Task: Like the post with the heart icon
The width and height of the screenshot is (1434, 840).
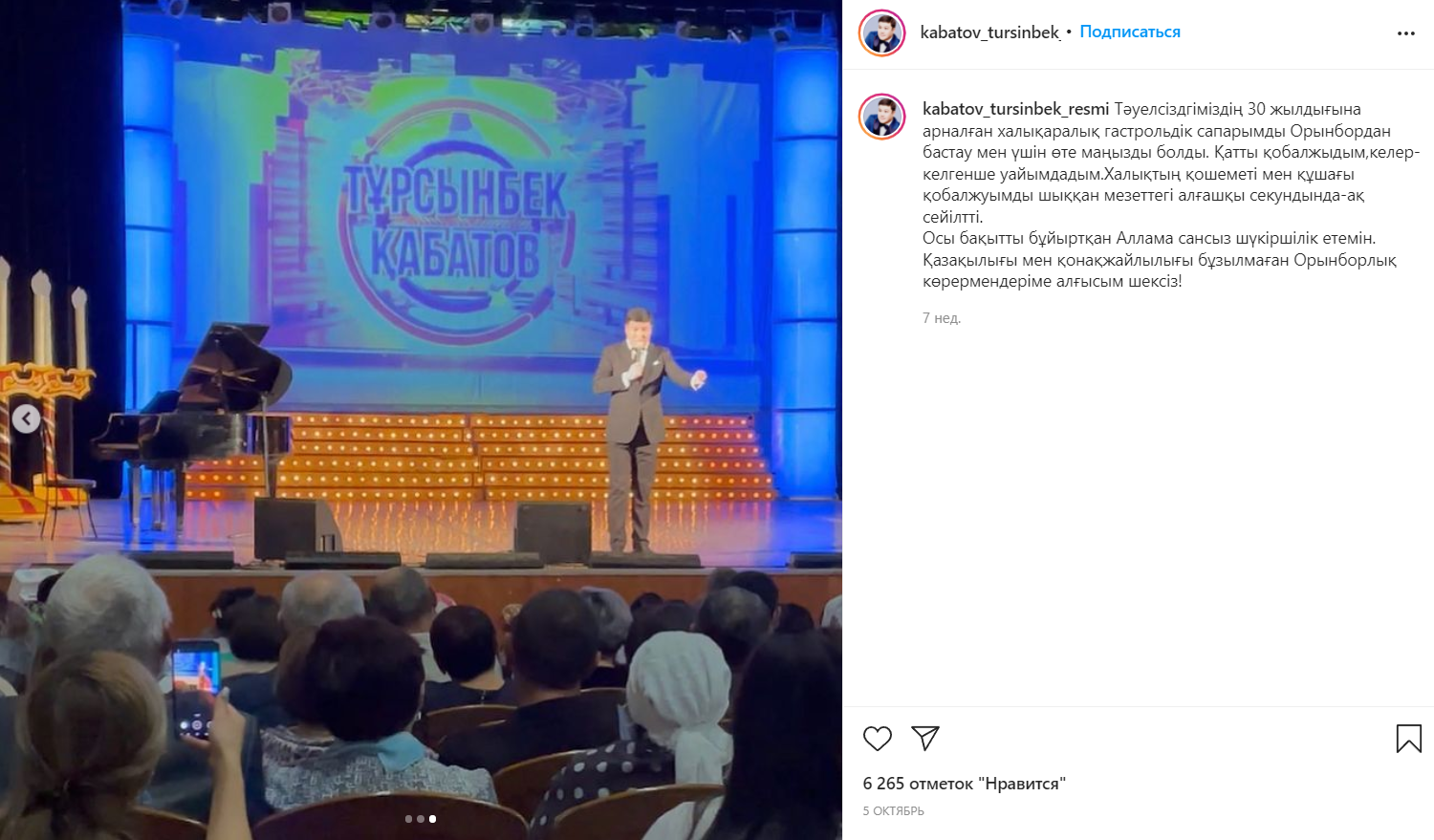Action: [x=877, y=738]
